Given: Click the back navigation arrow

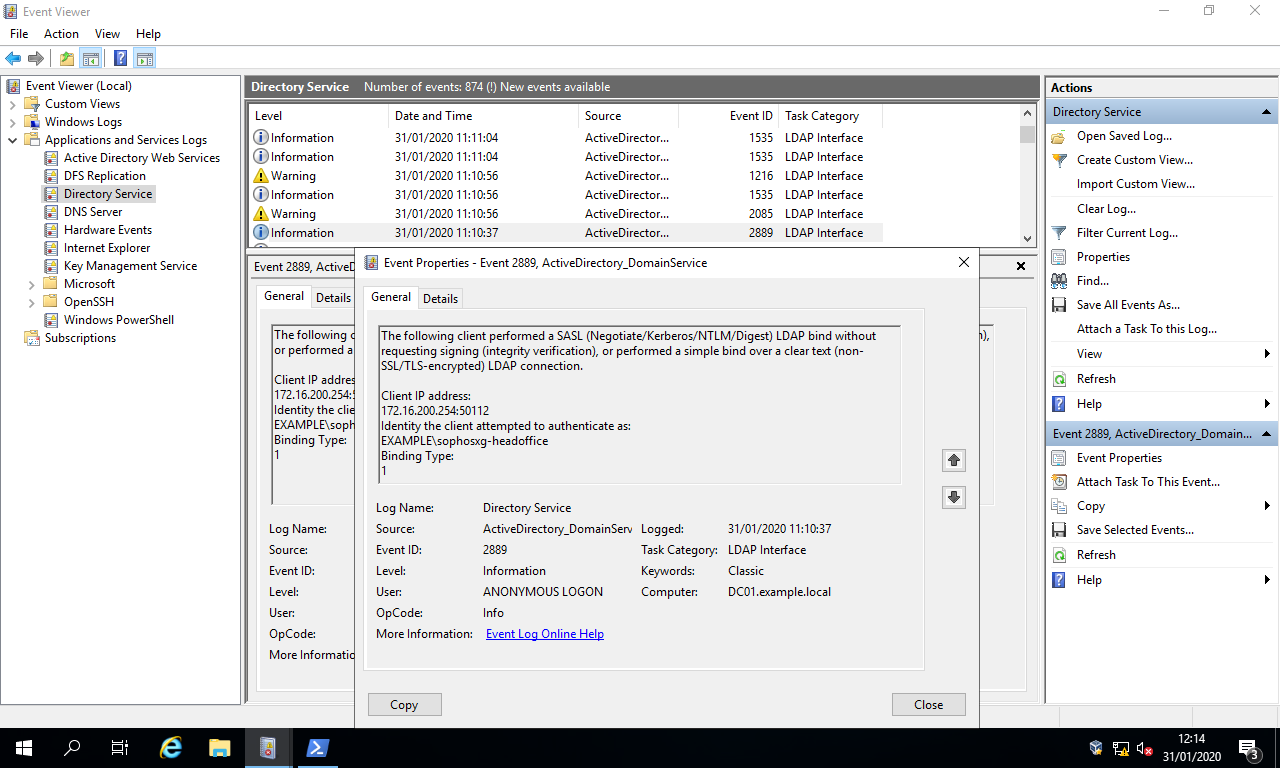Looking at the screenshot, I should coord(12,58).
